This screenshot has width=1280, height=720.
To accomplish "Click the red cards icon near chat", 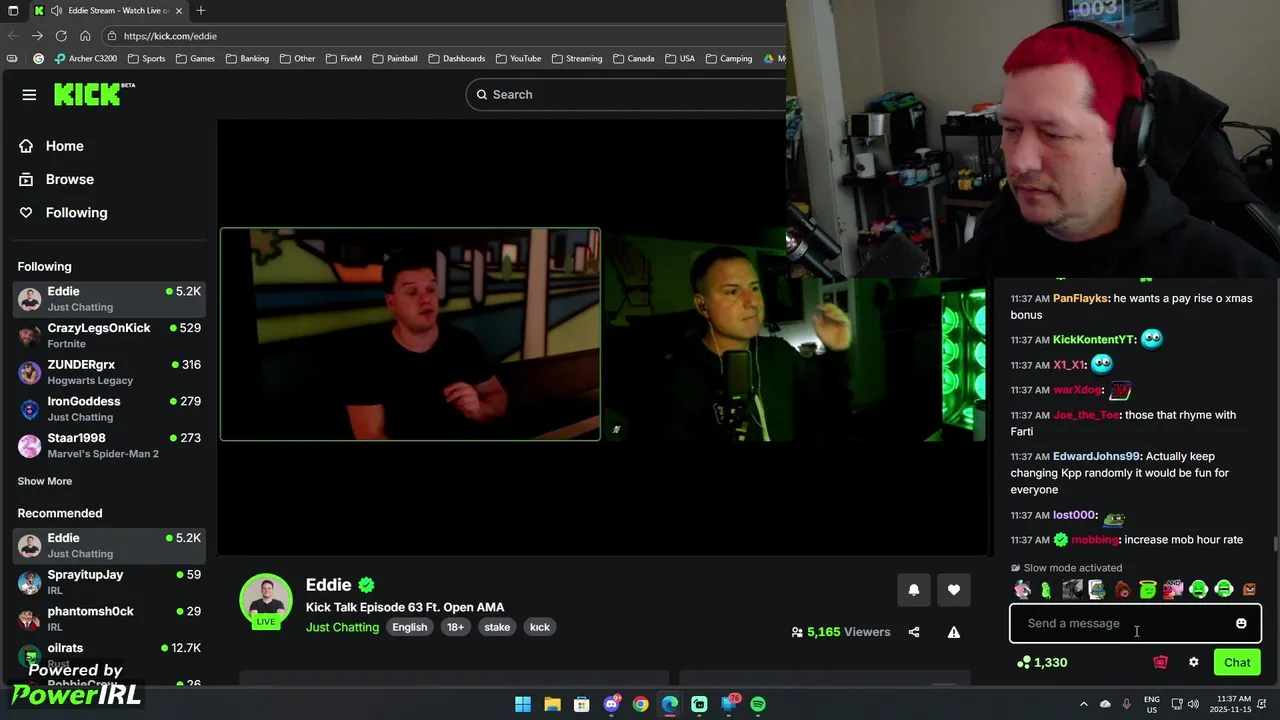I will click(x=1160, y=662).
